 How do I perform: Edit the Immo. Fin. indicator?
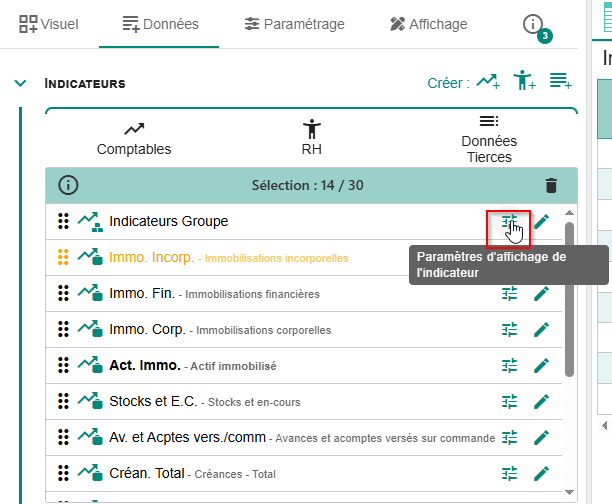[541, 293]
